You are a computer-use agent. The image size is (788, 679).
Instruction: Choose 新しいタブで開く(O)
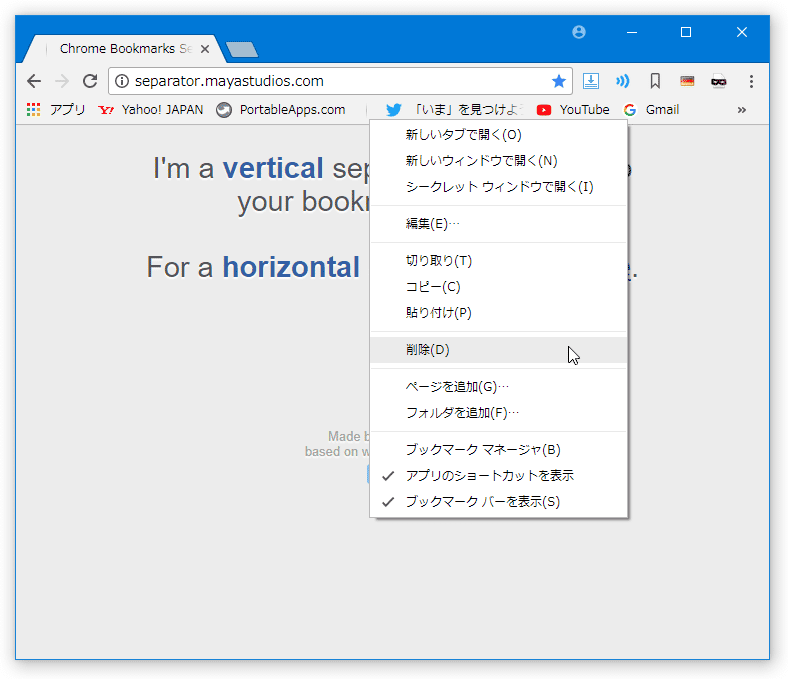click(499, 135)
